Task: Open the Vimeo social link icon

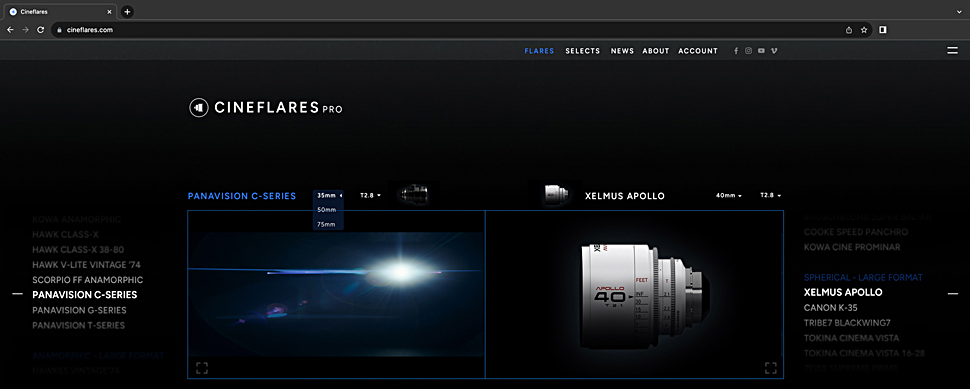Action: click(774, 51)
